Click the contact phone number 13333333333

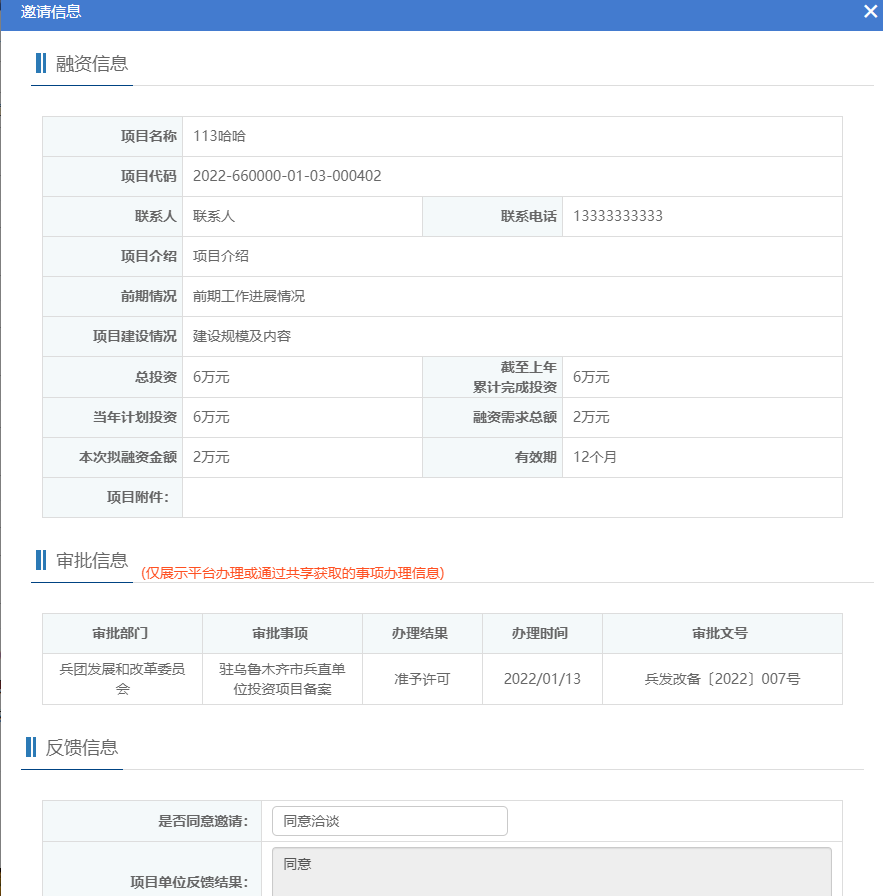click(x=618, y=216)
